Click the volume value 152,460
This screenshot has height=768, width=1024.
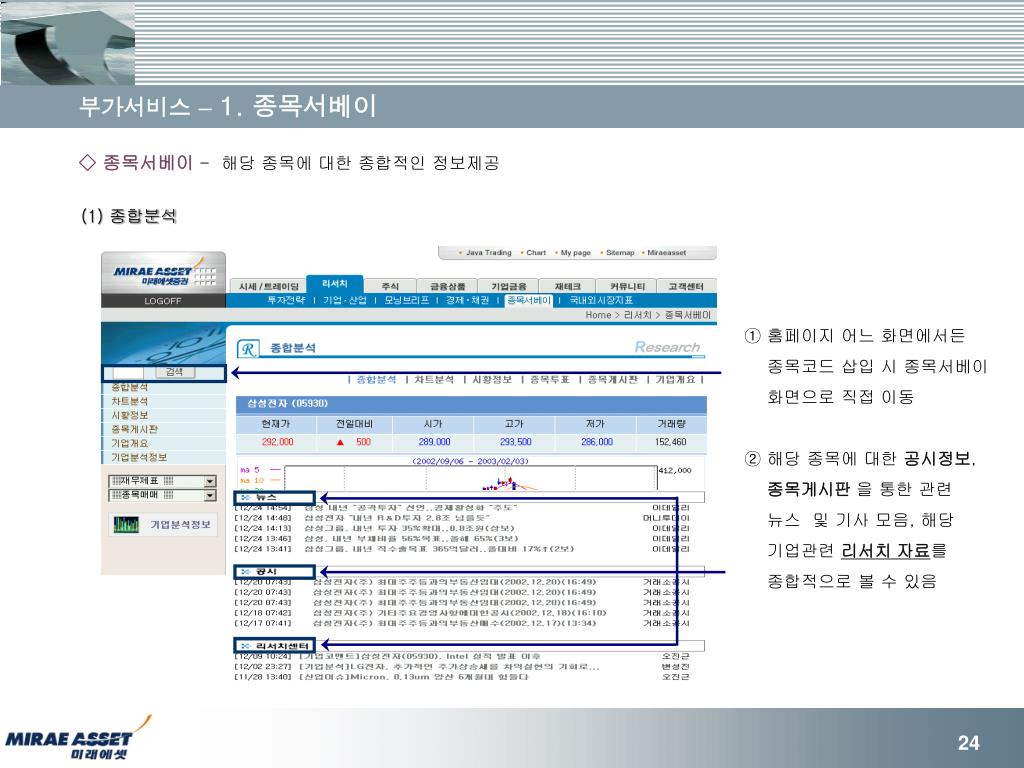670,442
